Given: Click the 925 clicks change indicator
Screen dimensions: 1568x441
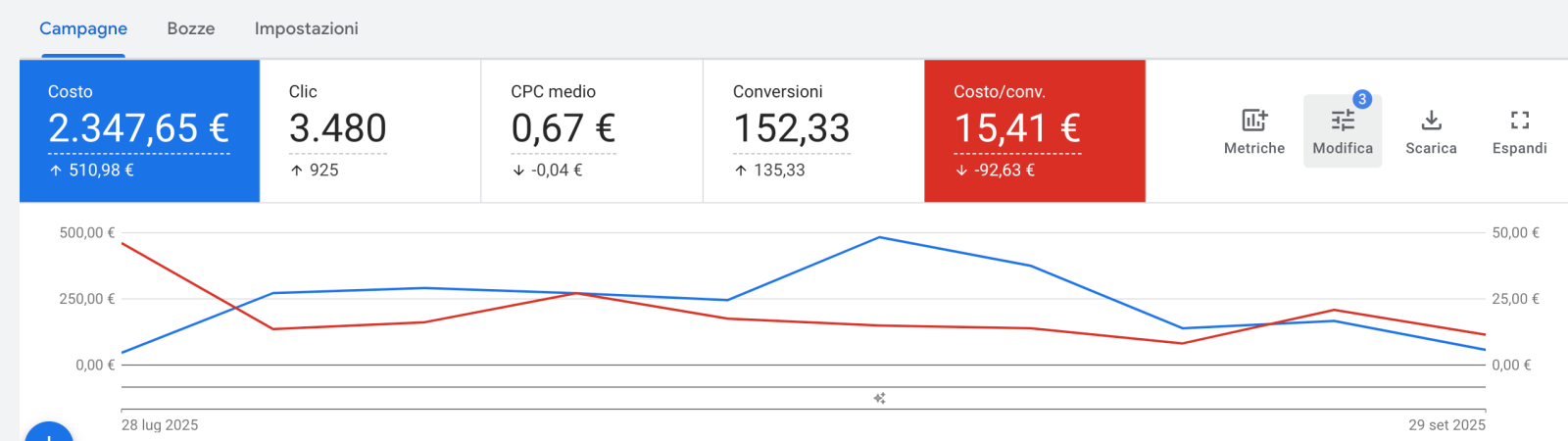Looking at the screenshot, I should (x=315, y=171).
